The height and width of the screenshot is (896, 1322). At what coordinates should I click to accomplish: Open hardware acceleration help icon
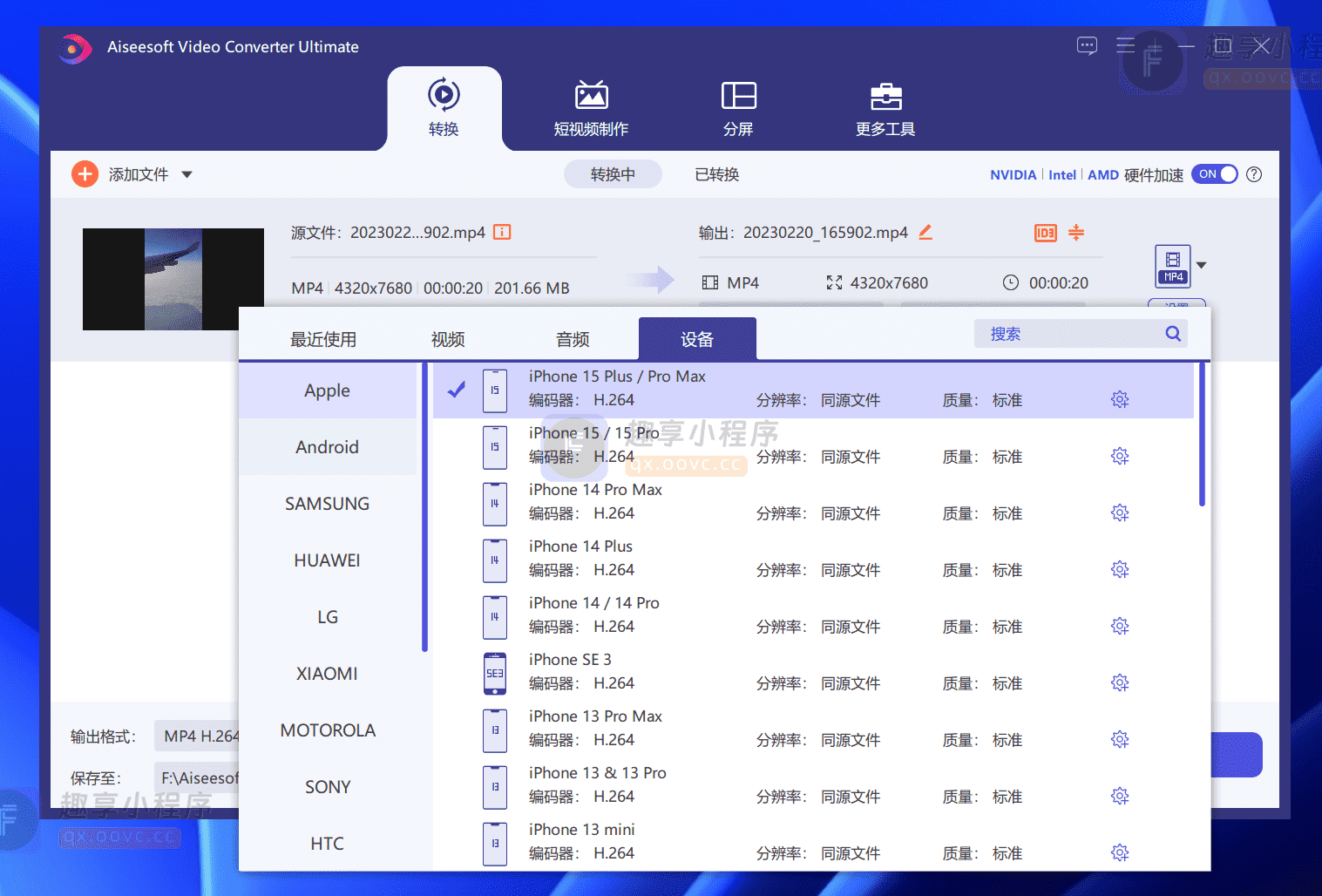click(1254, 174)
